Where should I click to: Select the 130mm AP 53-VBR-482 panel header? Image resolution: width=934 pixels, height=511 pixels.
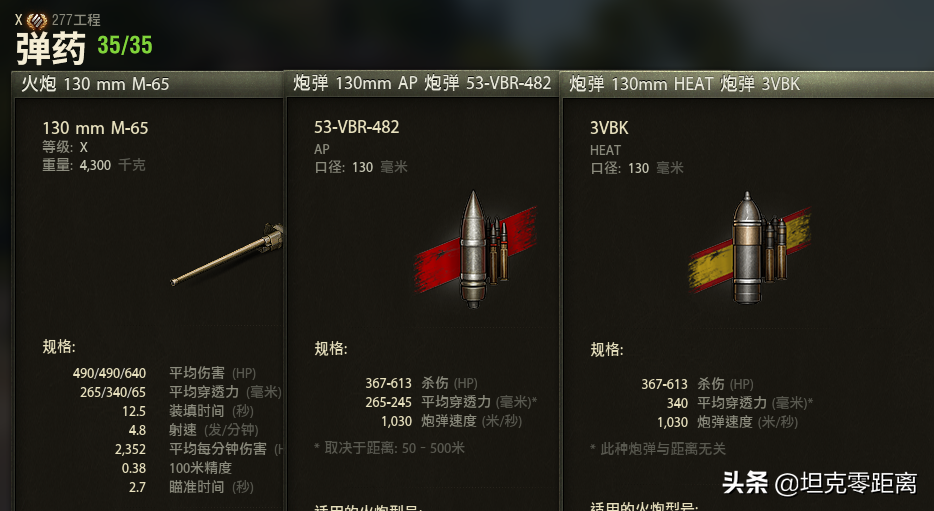(x=422, y=83)
